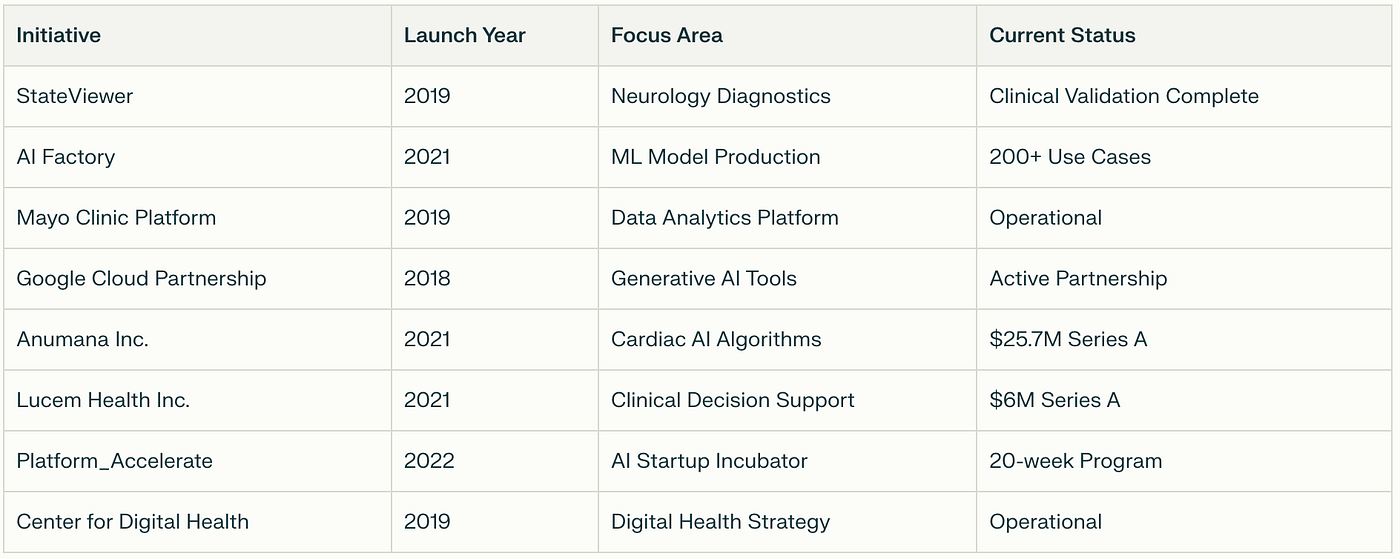Image resolution: width=1400 pixels, height=559 pixels.
Task: Select the Mayo Clinic Platform cell
Action: click(198, 218)
